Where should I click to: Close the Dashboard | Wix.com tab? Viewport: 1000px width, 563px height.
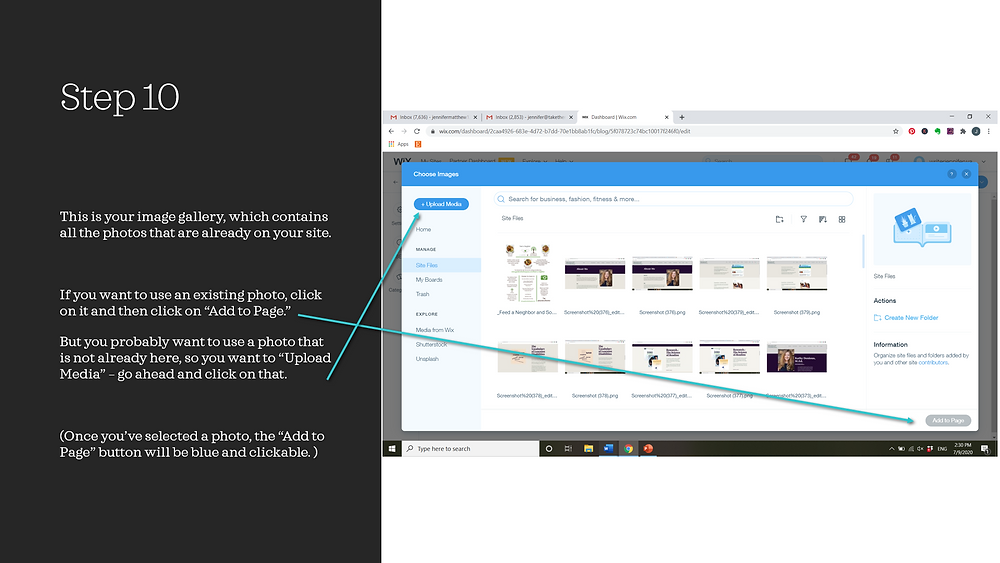(666, 117)
